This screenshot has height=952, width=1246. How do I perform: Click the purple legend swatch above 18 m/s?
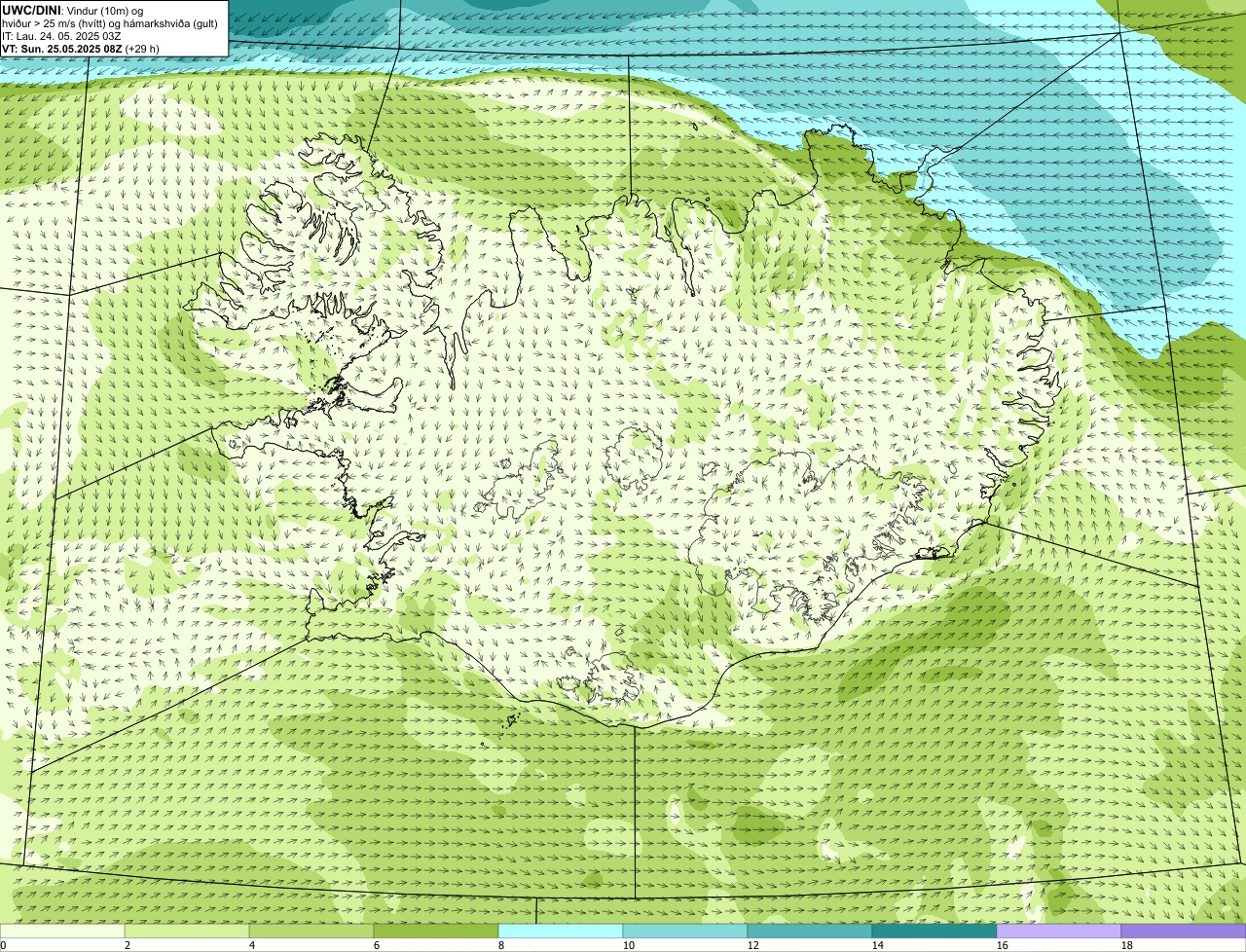point(1184,931)
